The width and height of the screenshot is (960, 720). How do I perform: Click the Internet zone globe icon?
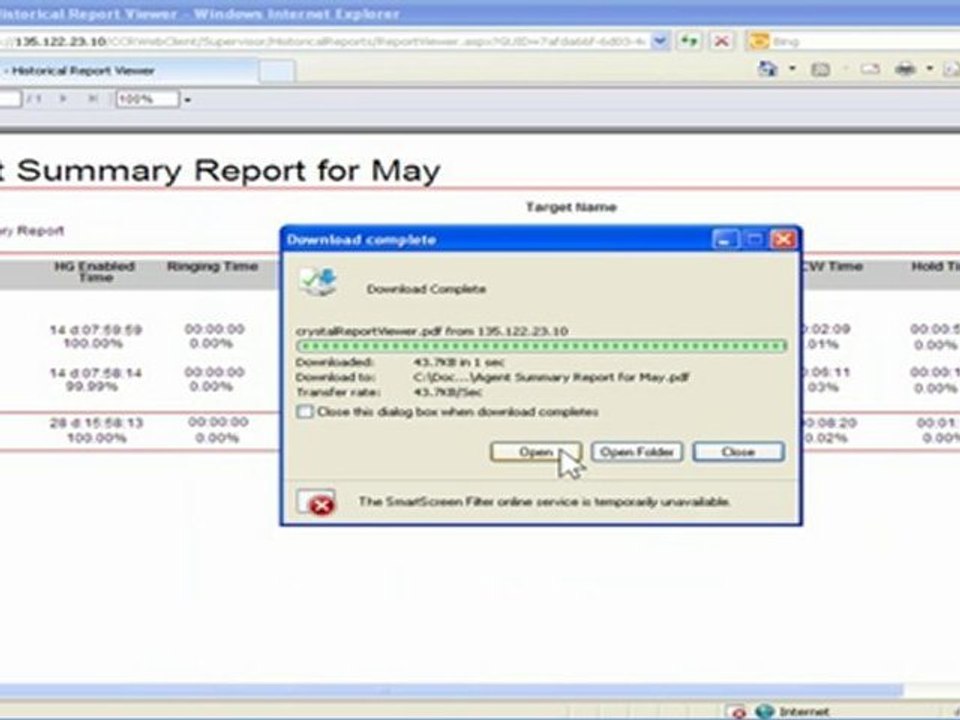point(765,711)
